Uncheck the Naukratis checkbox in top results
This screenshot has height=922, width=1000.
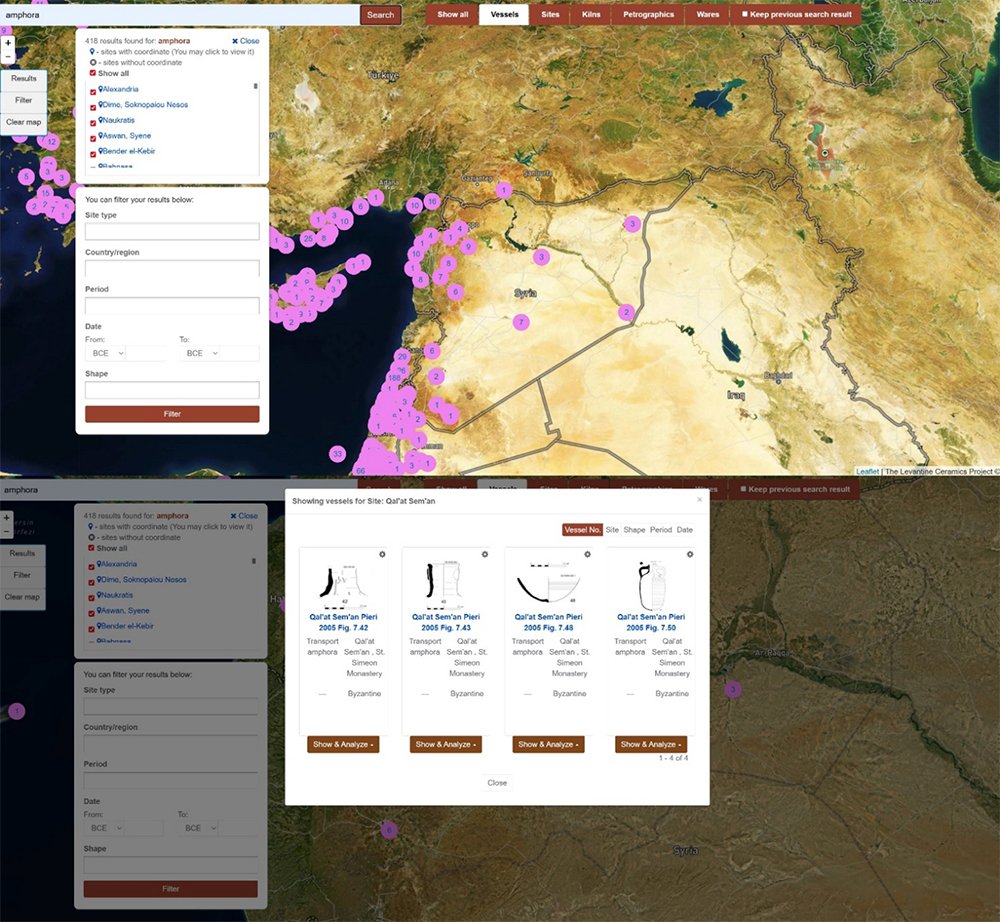pyautogui.click(x=93, y=122)
